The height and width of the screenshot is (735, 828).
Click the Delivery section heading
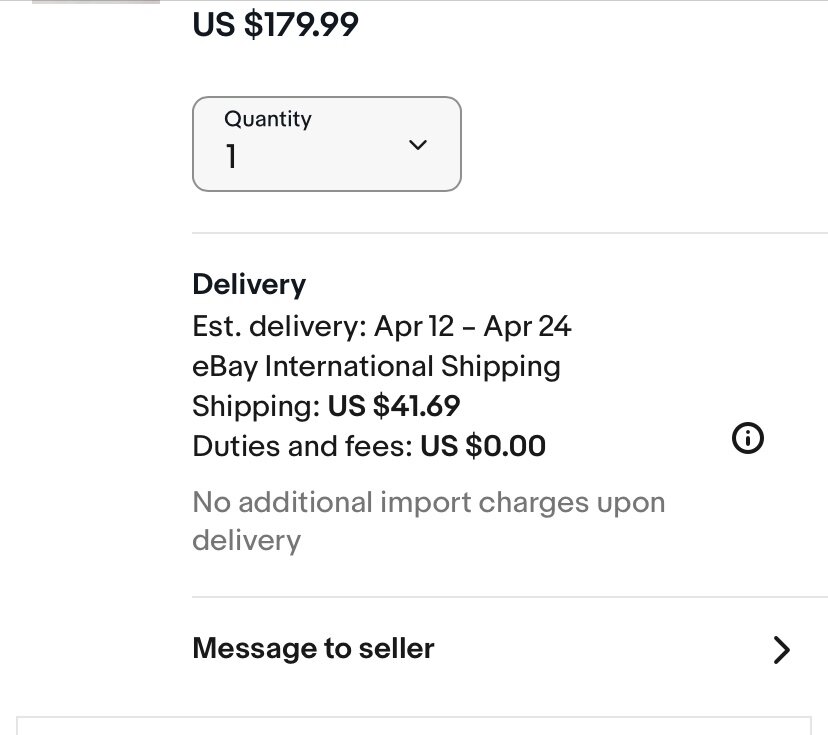tap(249, 285)
